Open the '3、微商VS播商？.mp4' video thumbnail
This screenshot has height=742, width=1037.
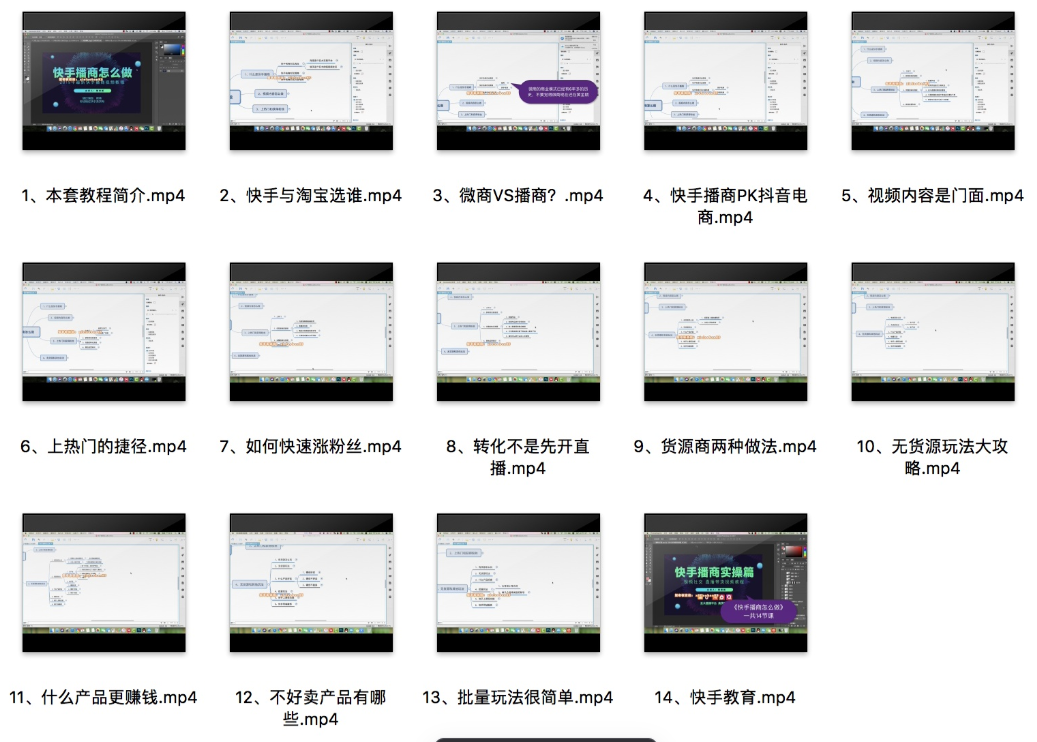pos(518,81)
